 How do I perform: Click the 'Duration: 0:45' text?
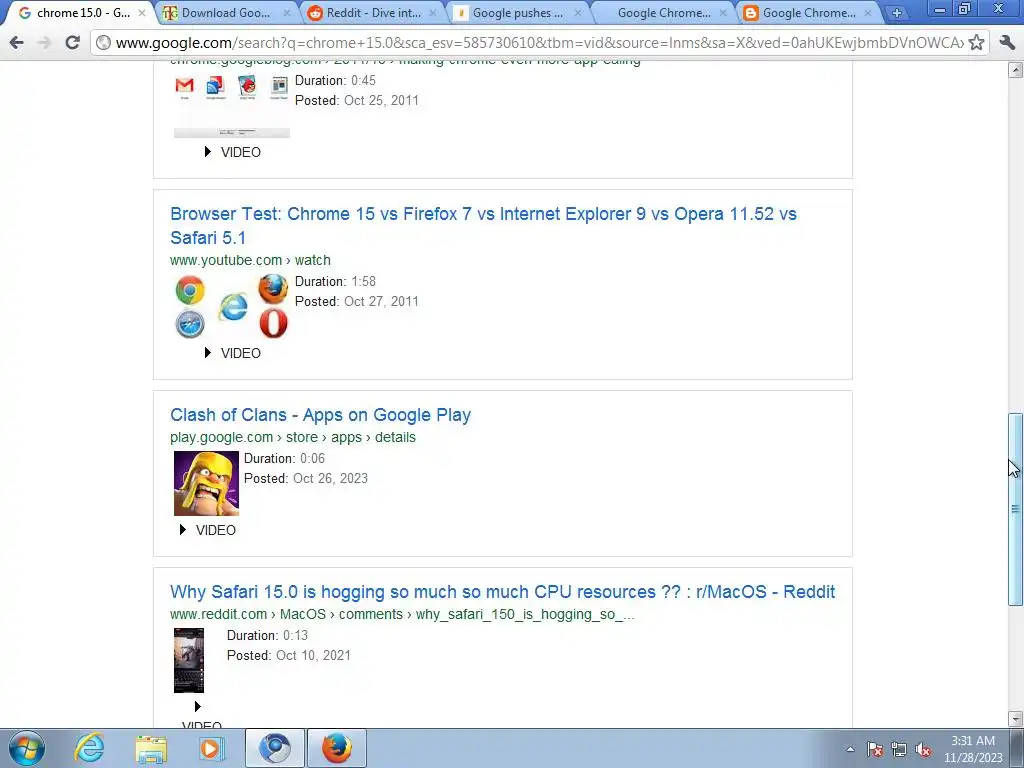(335, 80)
